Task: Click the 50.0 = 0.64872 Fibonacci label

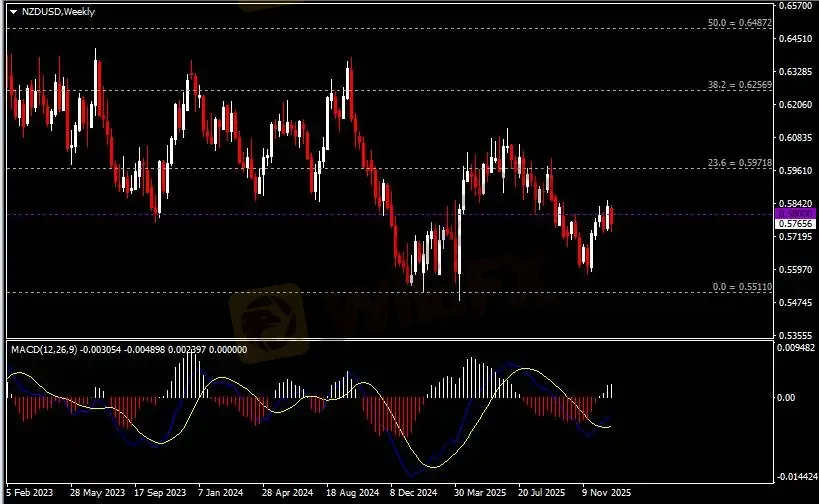Action: [x=738, y=22]
